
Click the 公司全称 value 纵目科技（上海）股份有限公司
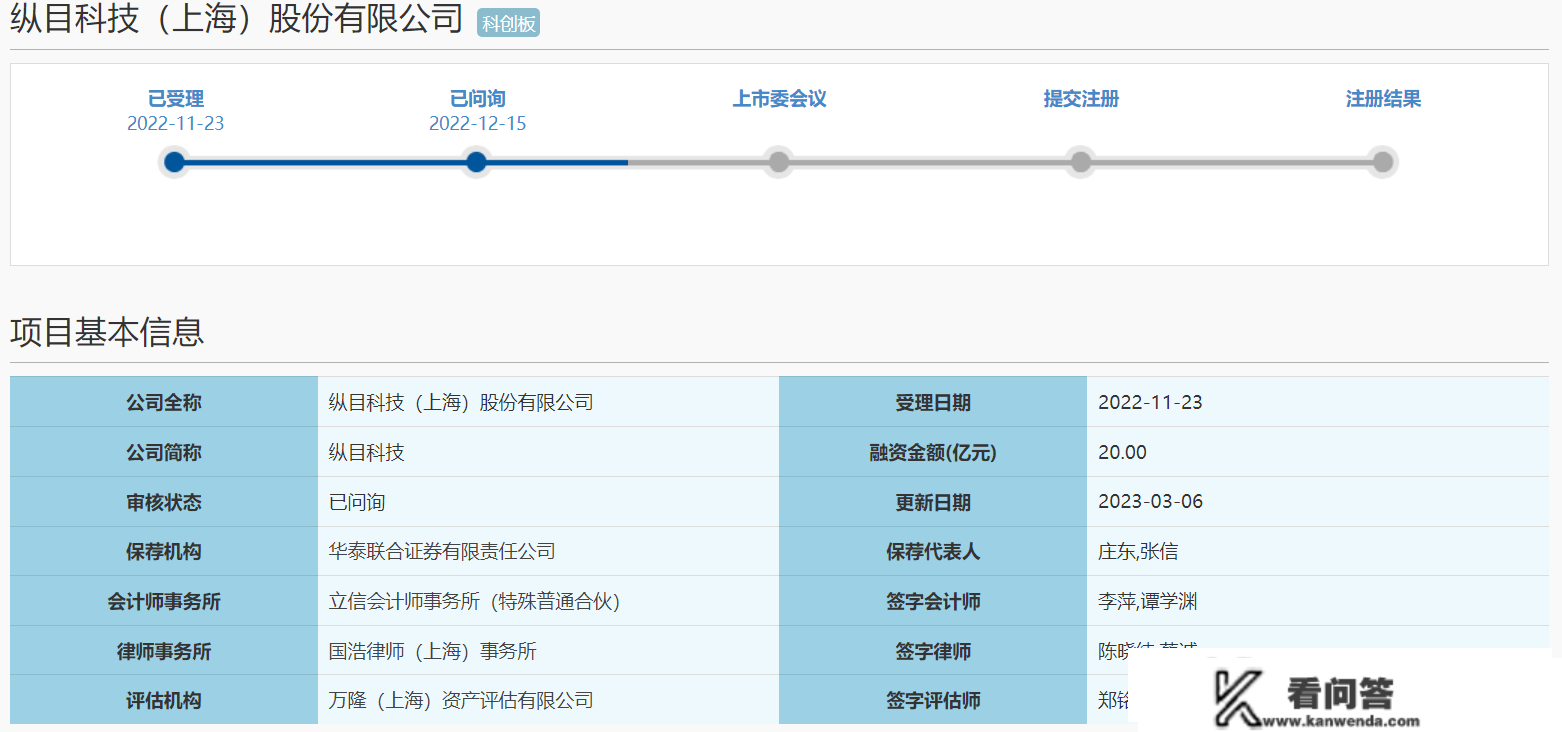click(x=461, y=402)
